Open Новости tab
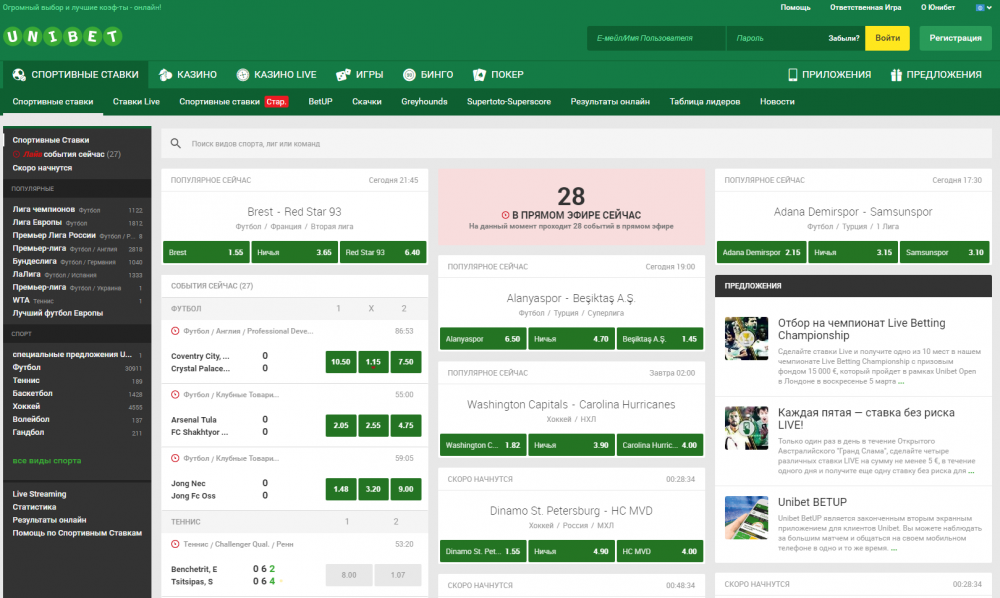Screen dimensions: 1000x598 pos(777,101)
